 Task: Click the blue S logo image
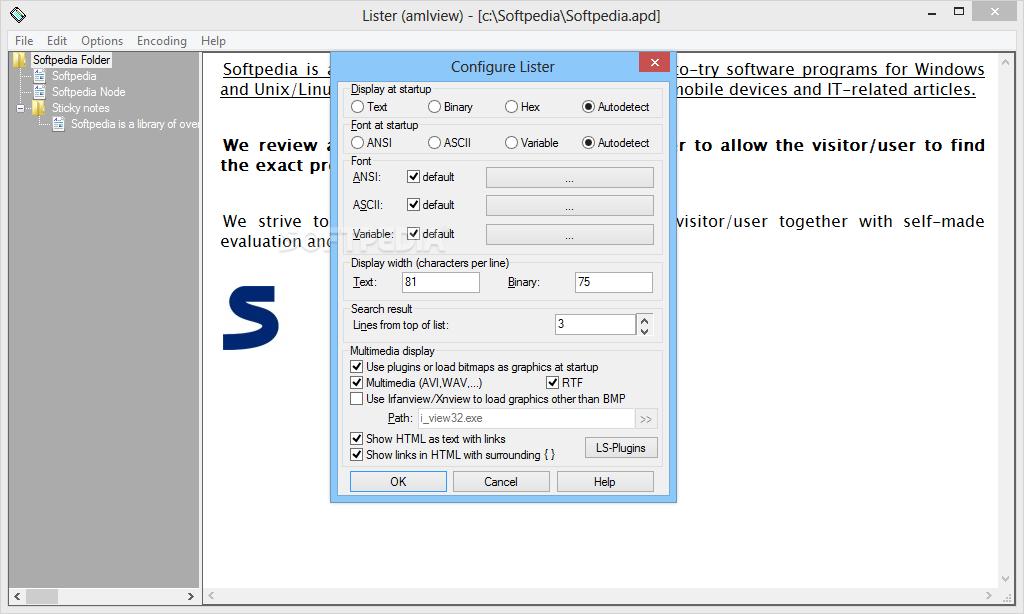251,317
